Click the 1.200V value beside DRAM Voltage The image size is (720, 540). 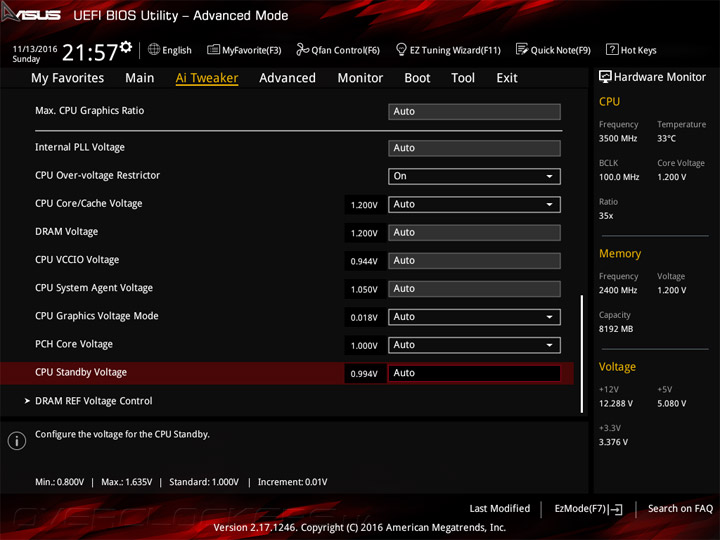tap(364, 233)
